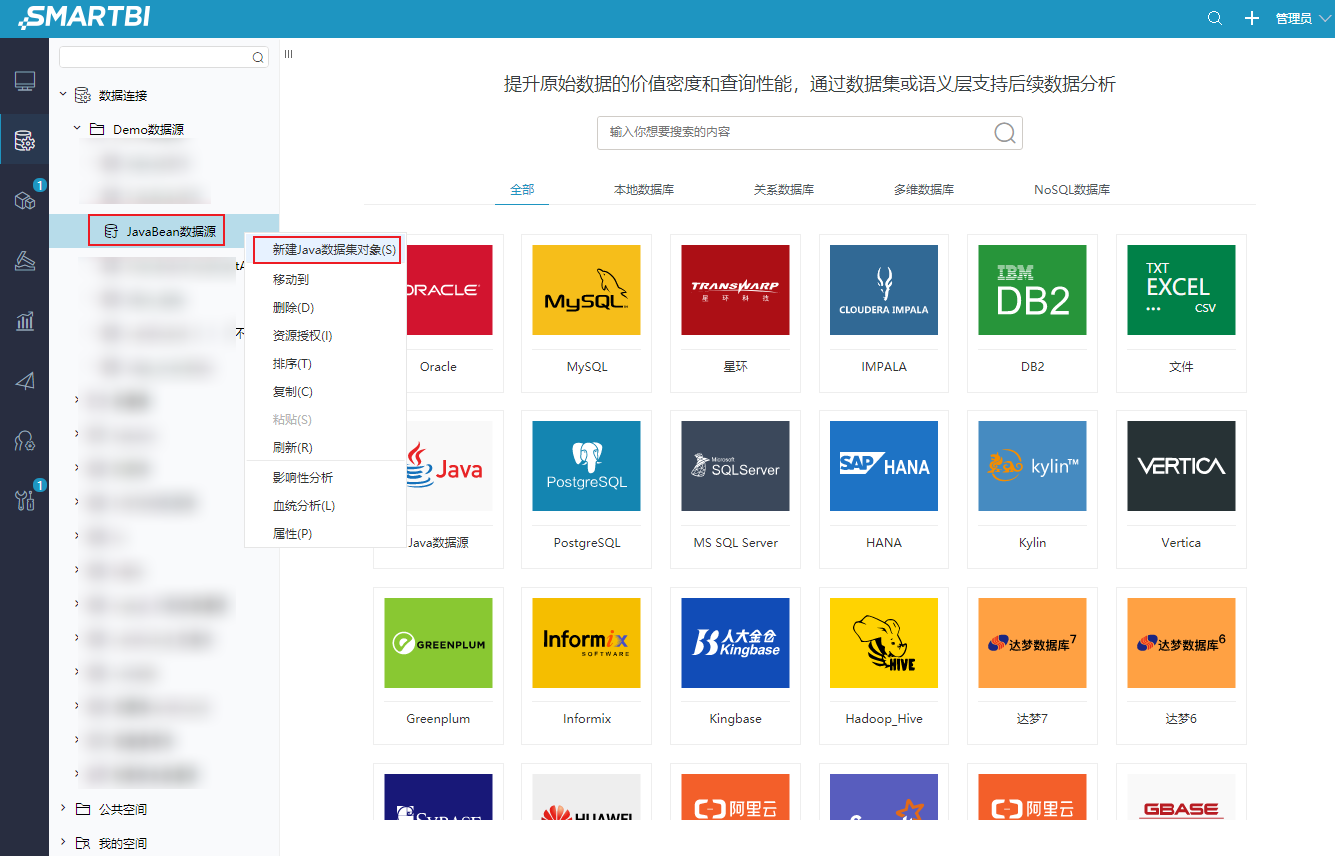Image resolution: width=1335 pixels, height=856 pixels.
Task: Choose the PostgreSQL elephant tile
Action: (586, 489)
